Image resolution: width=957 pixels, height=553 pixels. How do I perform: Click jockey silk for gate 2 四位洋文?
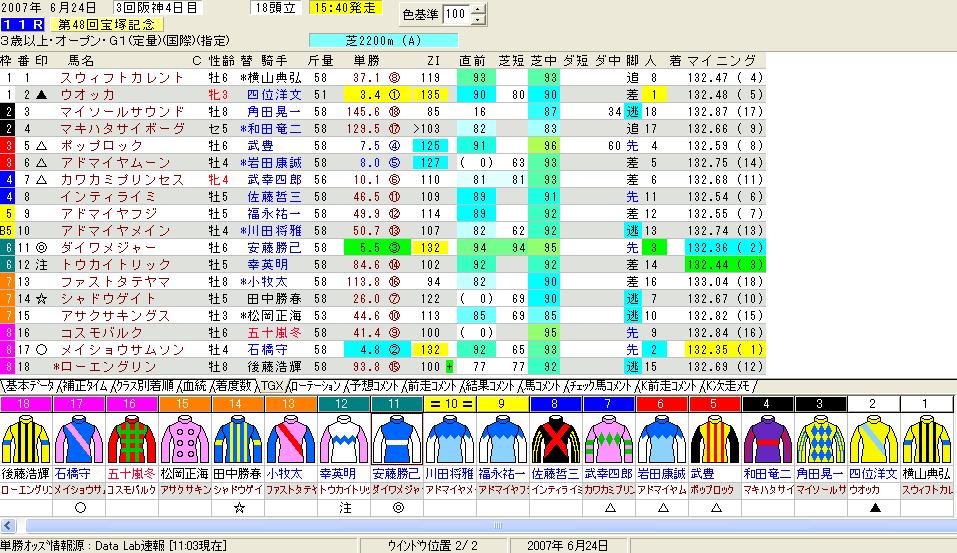(875, 439)
